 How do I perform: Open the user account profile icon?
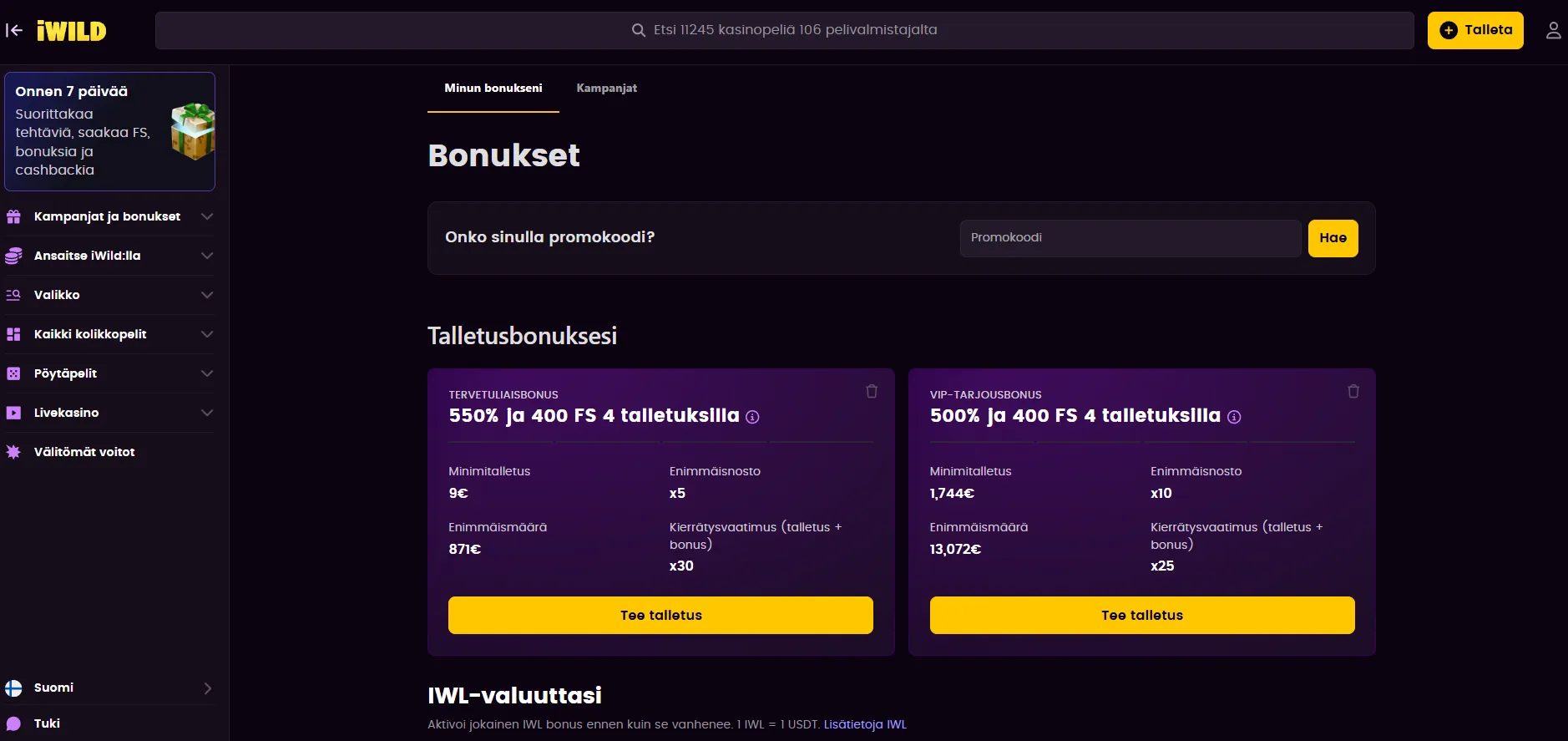[1553, 30]
